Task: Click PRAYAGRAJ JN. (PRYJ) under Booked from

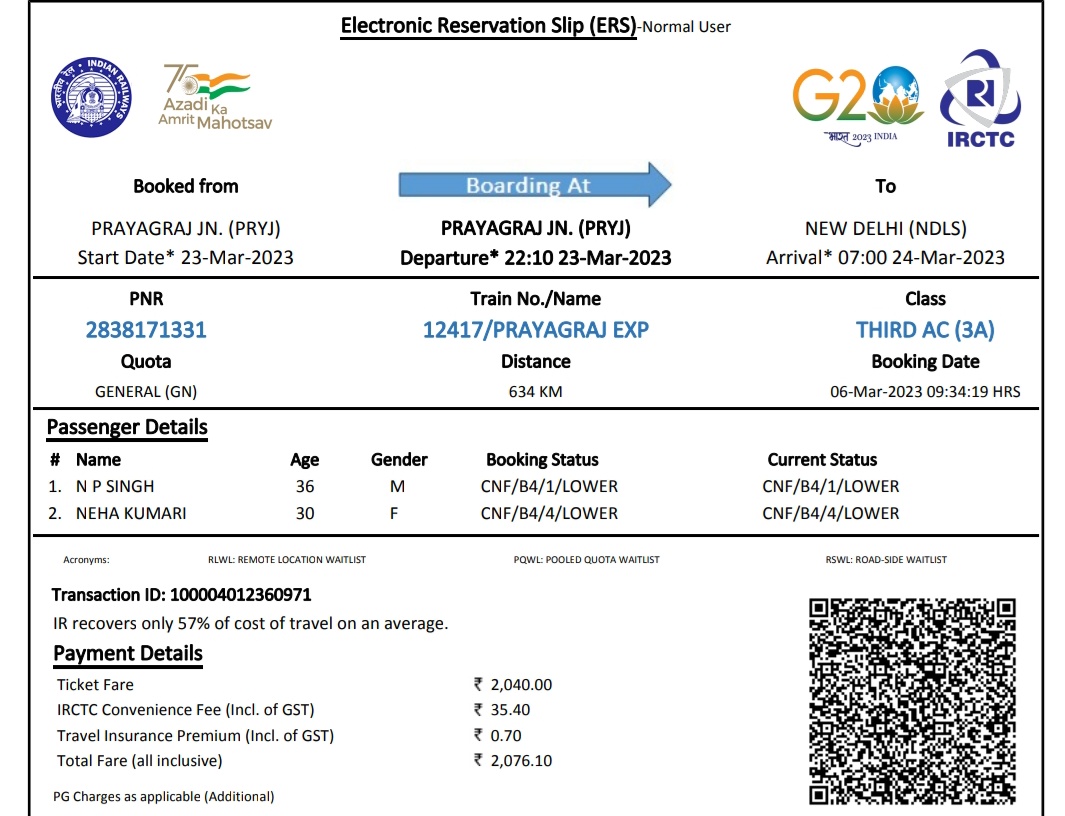Action: click(186, 229)
